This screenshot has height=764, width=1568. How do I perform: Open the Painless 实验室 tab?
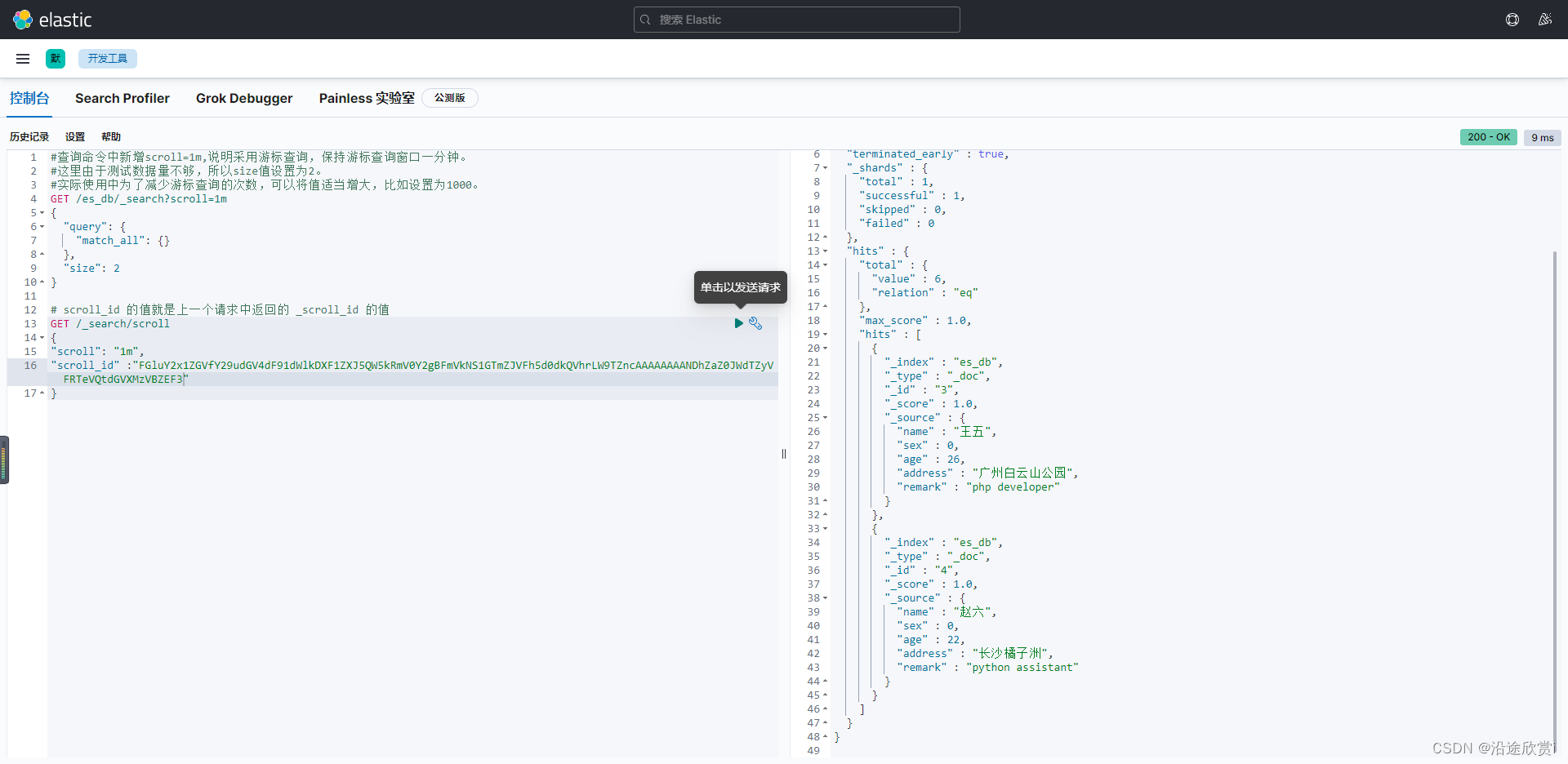367,98
